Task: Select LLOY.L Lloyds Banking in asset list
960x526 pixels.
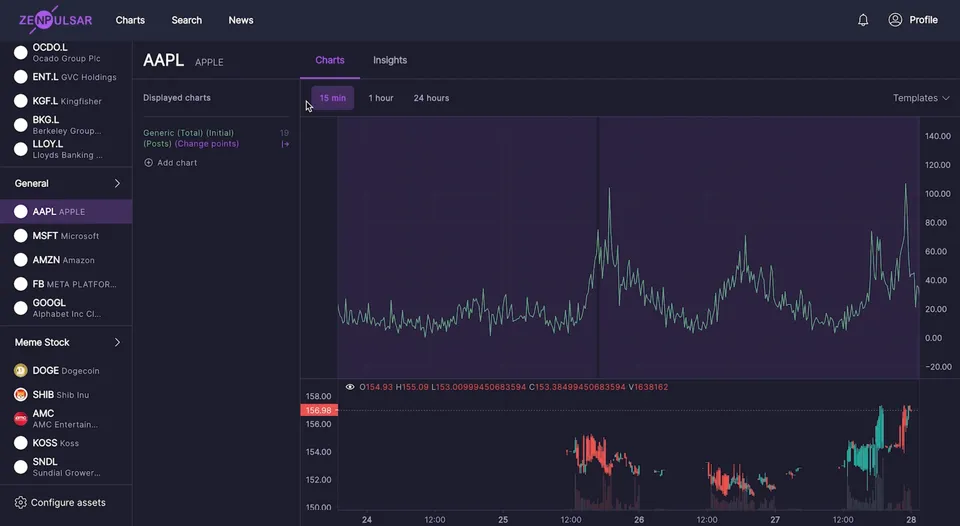Action: click(66, 149)
